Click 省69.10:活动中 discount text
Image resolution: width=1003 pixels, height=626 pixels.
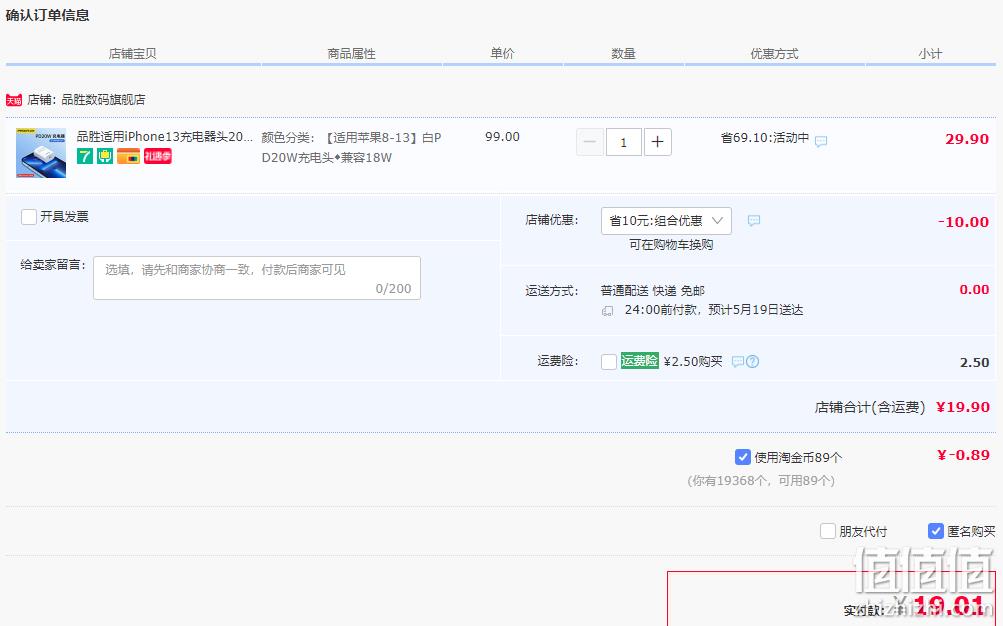(764, 137)
